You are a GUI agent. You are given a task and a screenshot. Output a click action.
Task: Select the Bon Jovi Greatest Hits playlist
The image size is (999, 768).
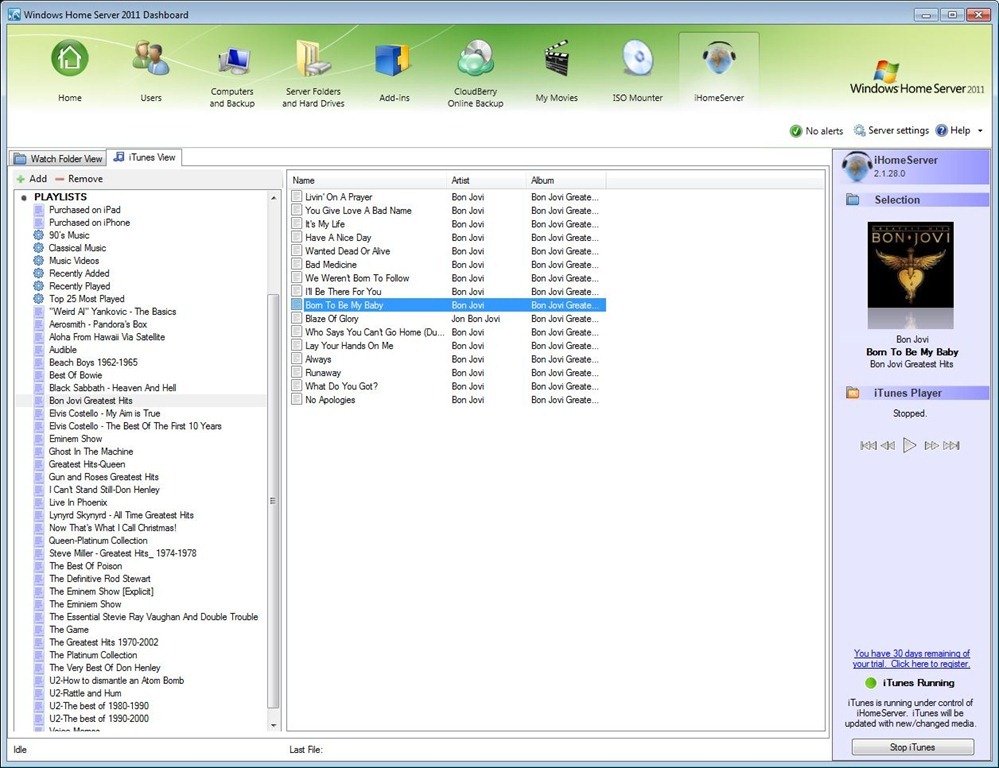[90, 401]
